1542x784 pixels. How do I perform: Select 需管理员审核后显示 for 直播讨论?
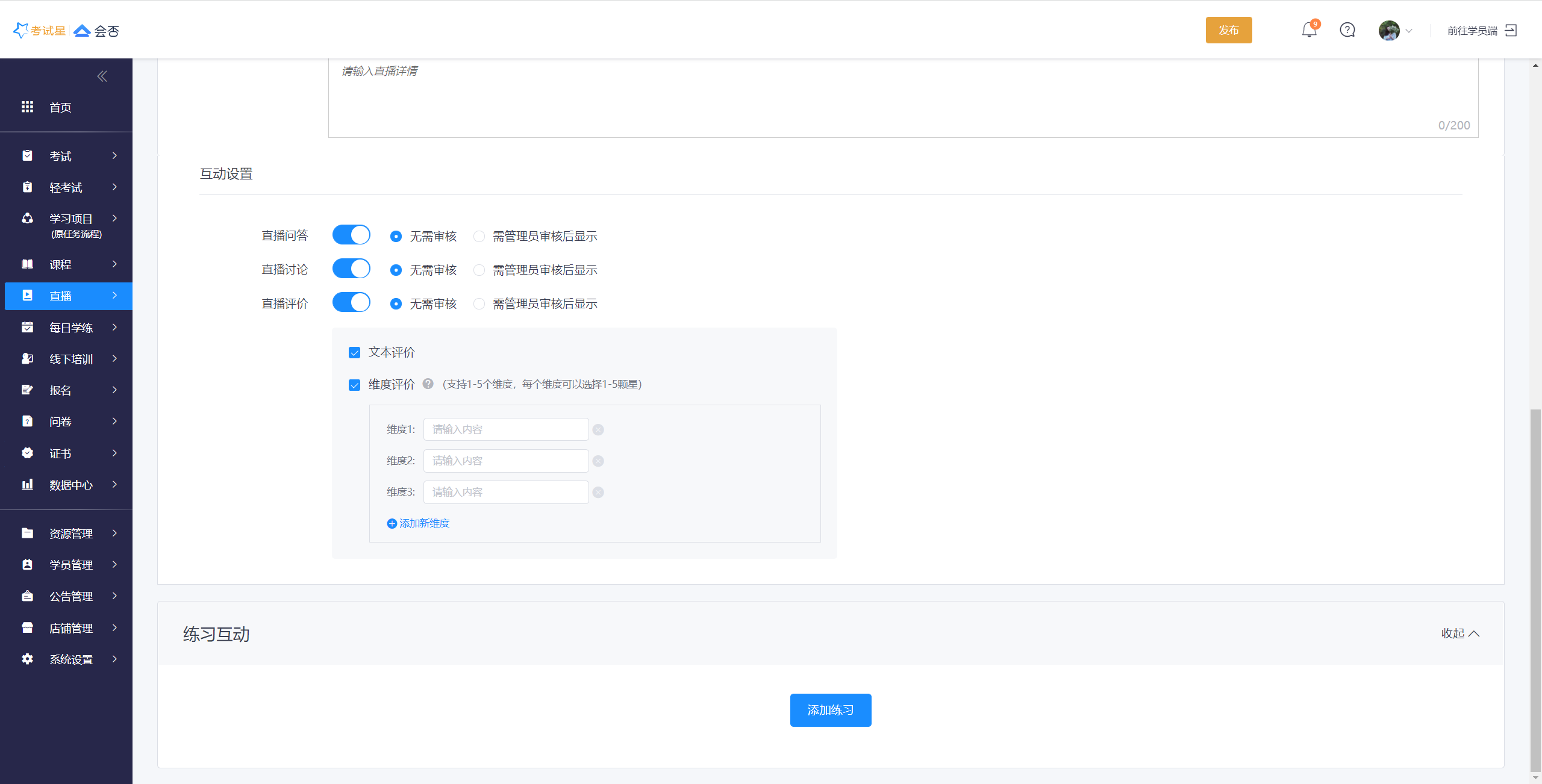[479, 270]
